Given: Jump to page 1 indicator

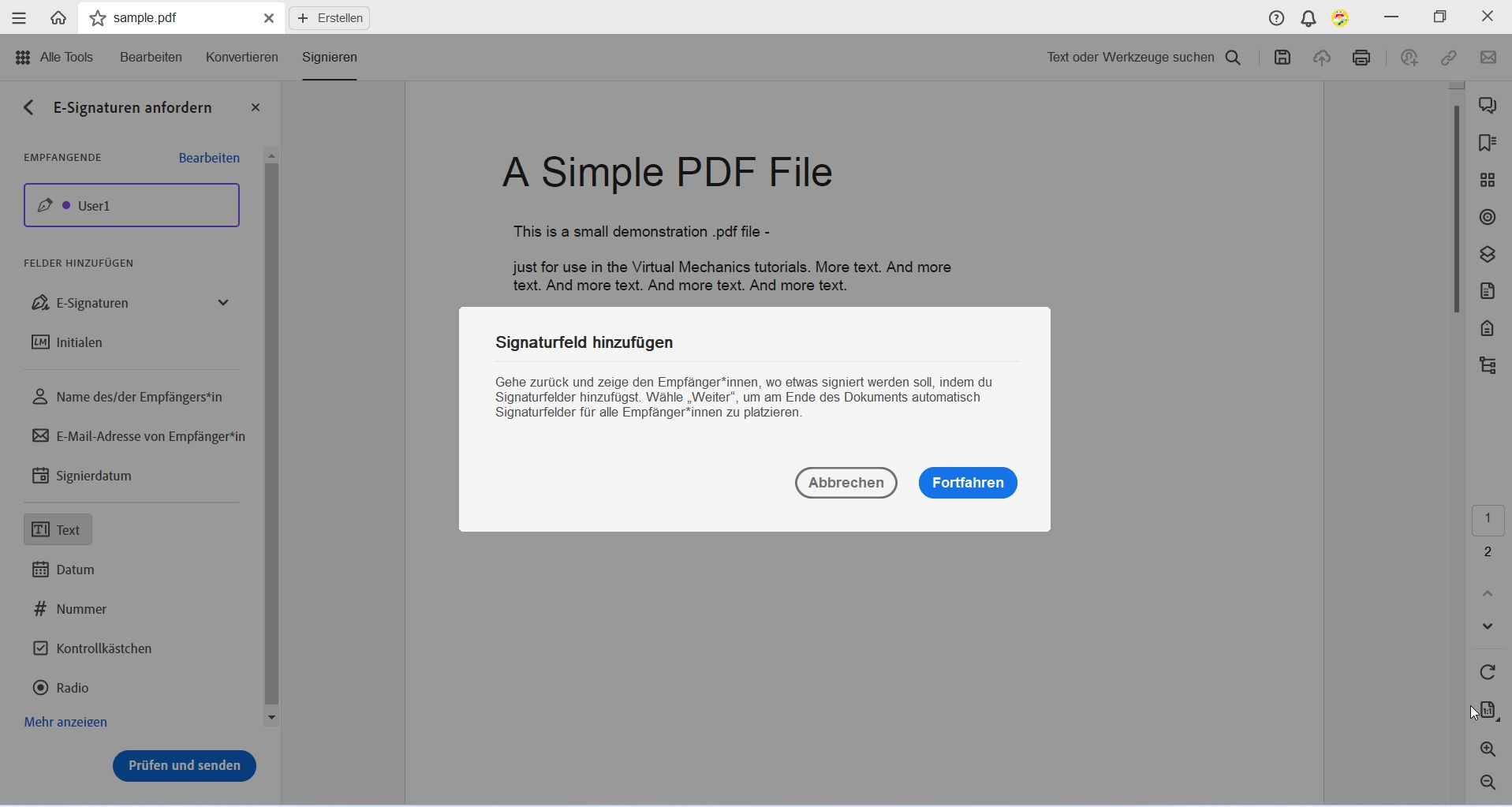Looking at the screenshot, I should coord(1488,520).
